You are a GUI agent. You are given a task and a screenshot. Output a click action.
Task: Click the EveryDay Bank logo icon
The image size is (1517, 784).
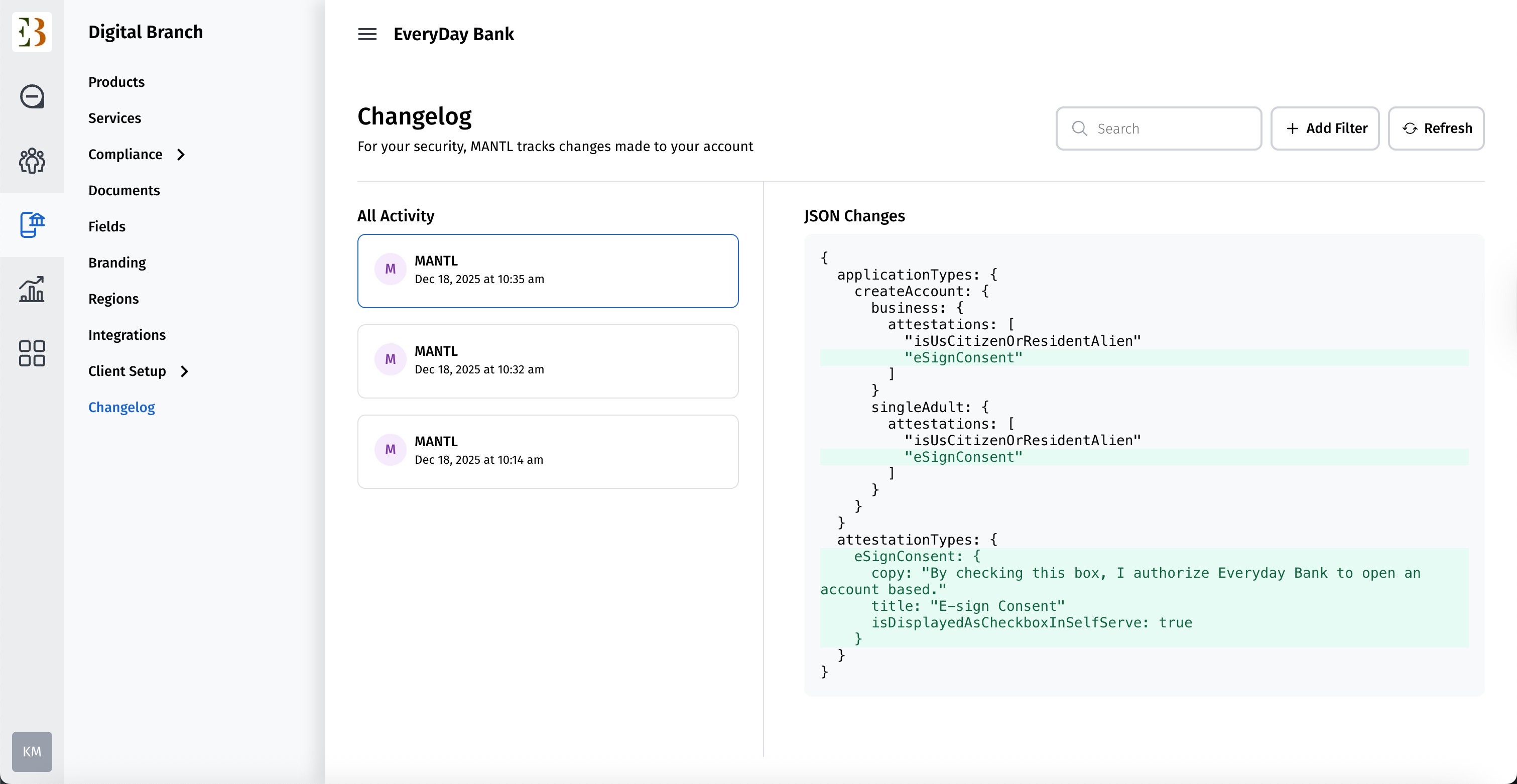point(32,32)
